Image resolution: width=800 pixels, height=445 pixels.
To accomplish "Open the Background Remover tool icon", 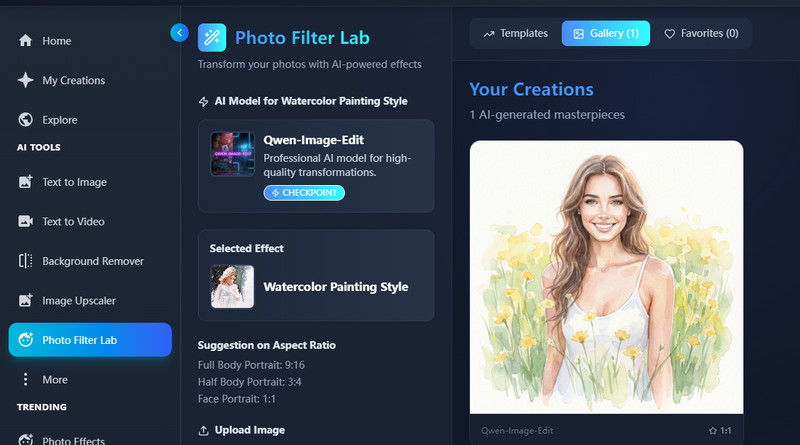I will 26,261.
